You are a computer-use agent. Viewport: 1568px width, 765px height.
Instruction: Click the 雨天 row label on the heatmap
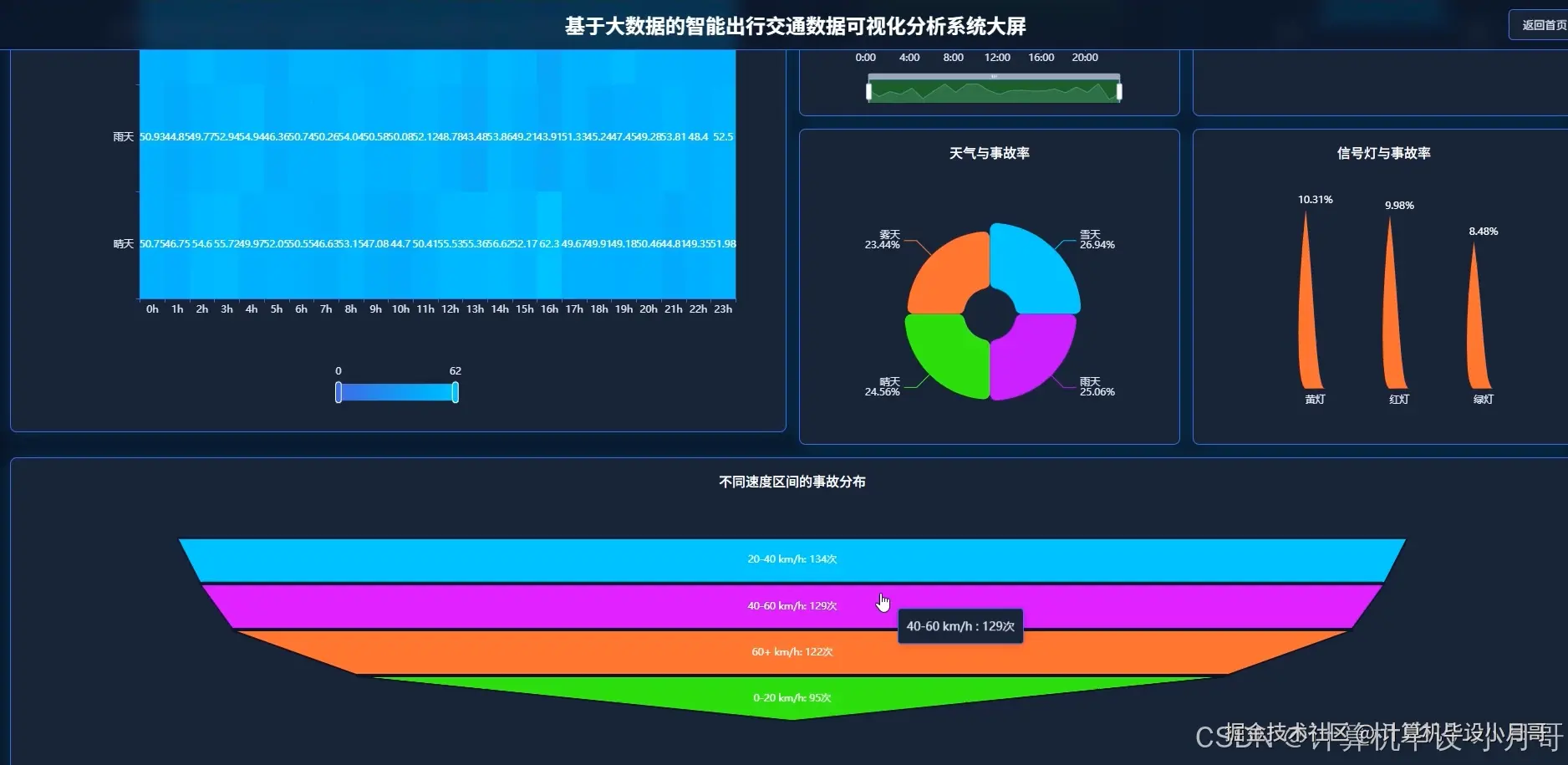tap(122, 135)
